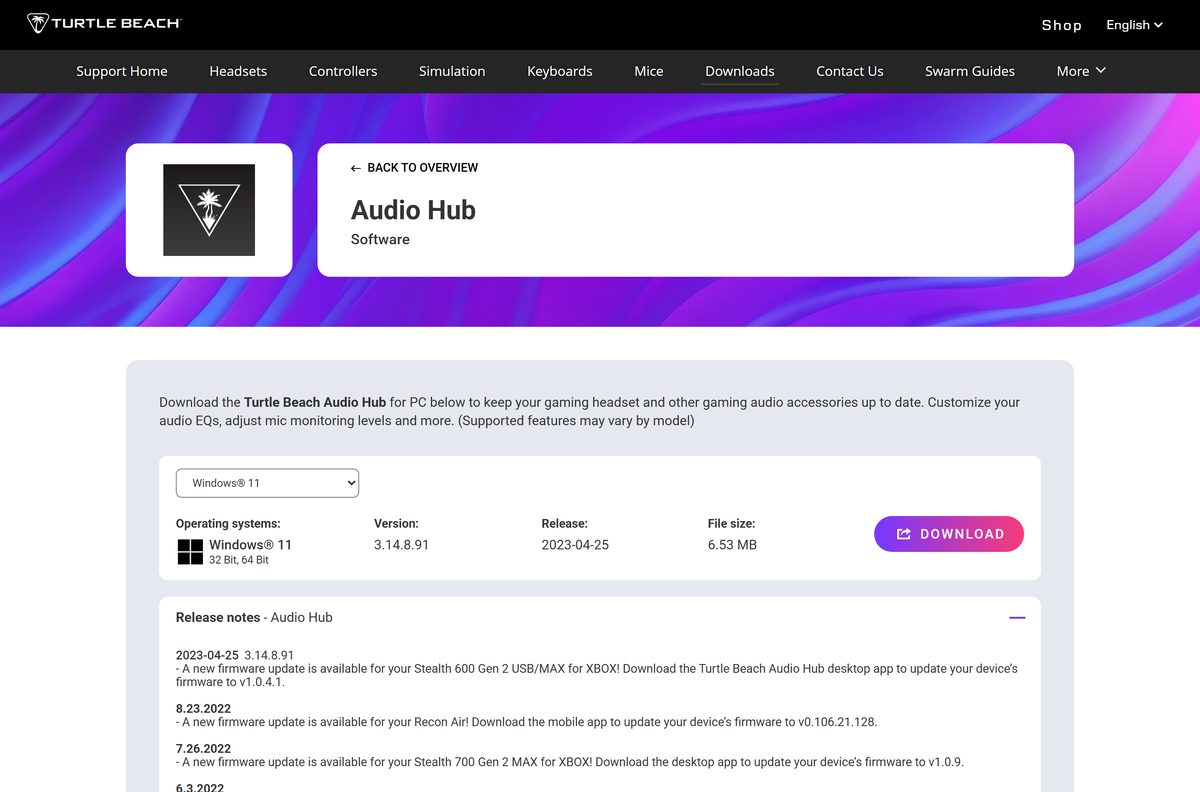The height and width of the screenshot is (792, 1200).
Task: Go back to overview
Action: coord(414,168)
